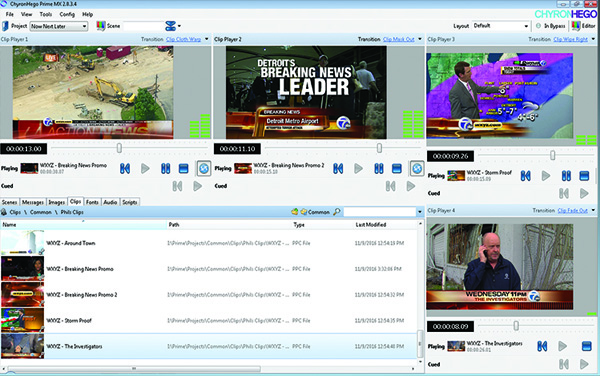600x376 pixels.
Task: Select the WXYZ - Storm Proof clip thumbnail
Action: point(22,320)
